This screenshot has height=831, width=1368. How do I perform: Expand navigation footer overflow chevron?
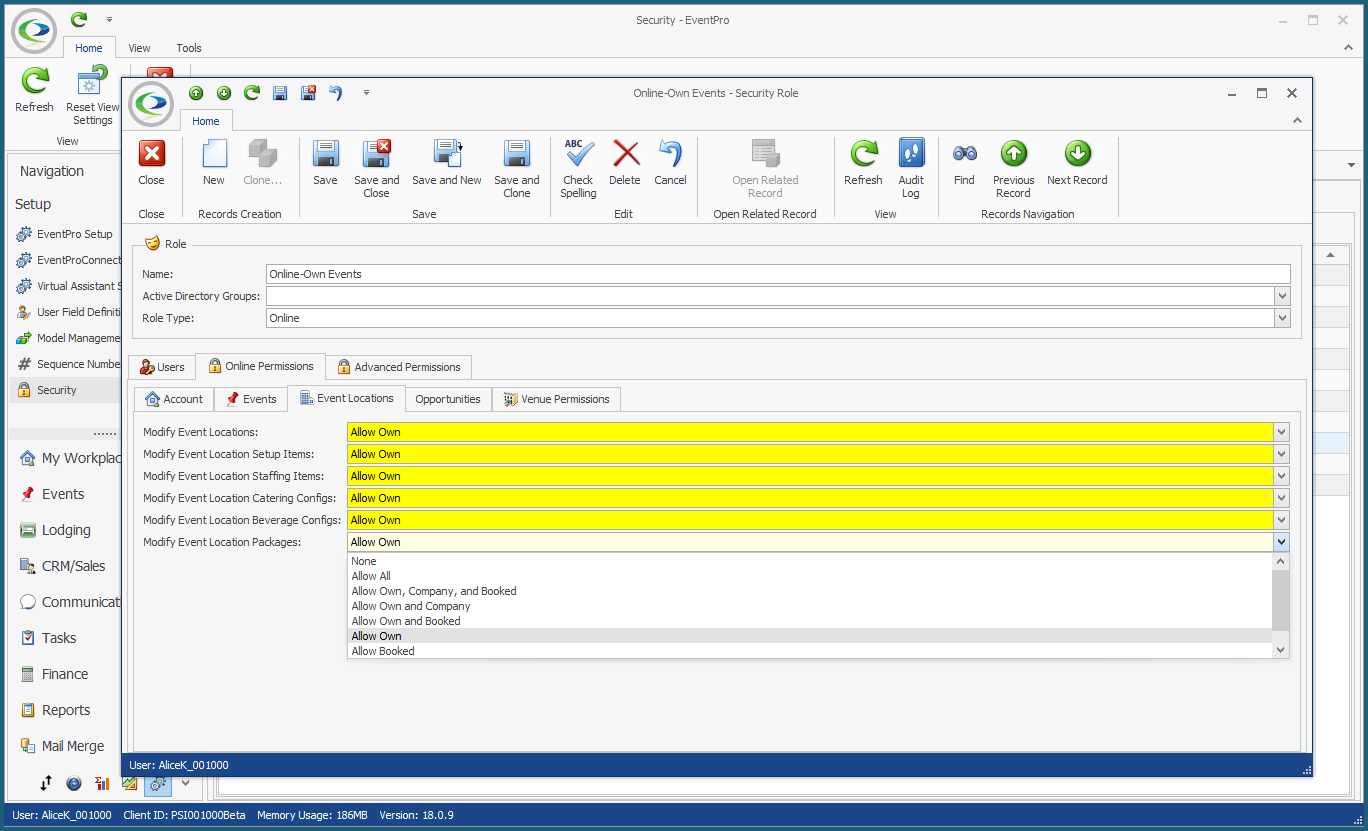185,784
